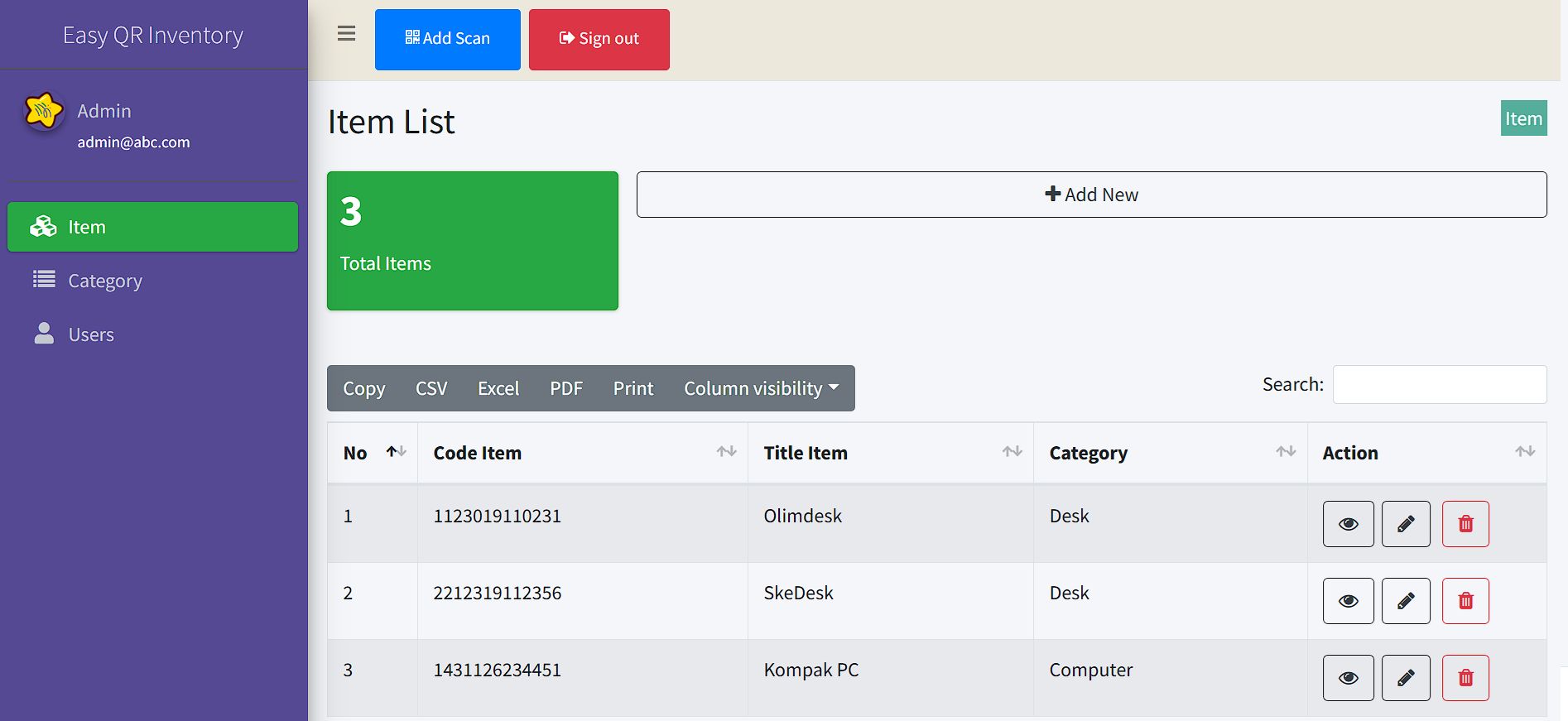The width and height of the screenshot is (1568, 721).
Task: Click the edit pencil for Kompak PC
Action: point(1405,678)
